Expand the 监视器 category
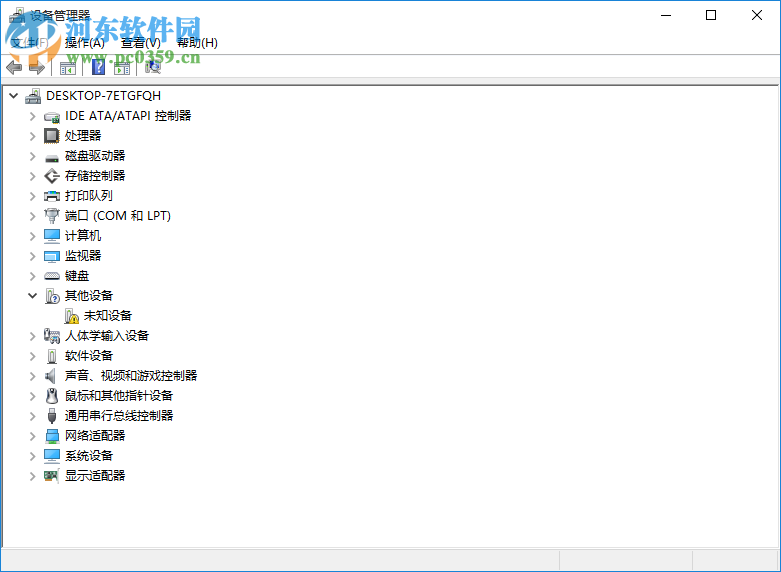The image size is (781, 572). [33, 256]
